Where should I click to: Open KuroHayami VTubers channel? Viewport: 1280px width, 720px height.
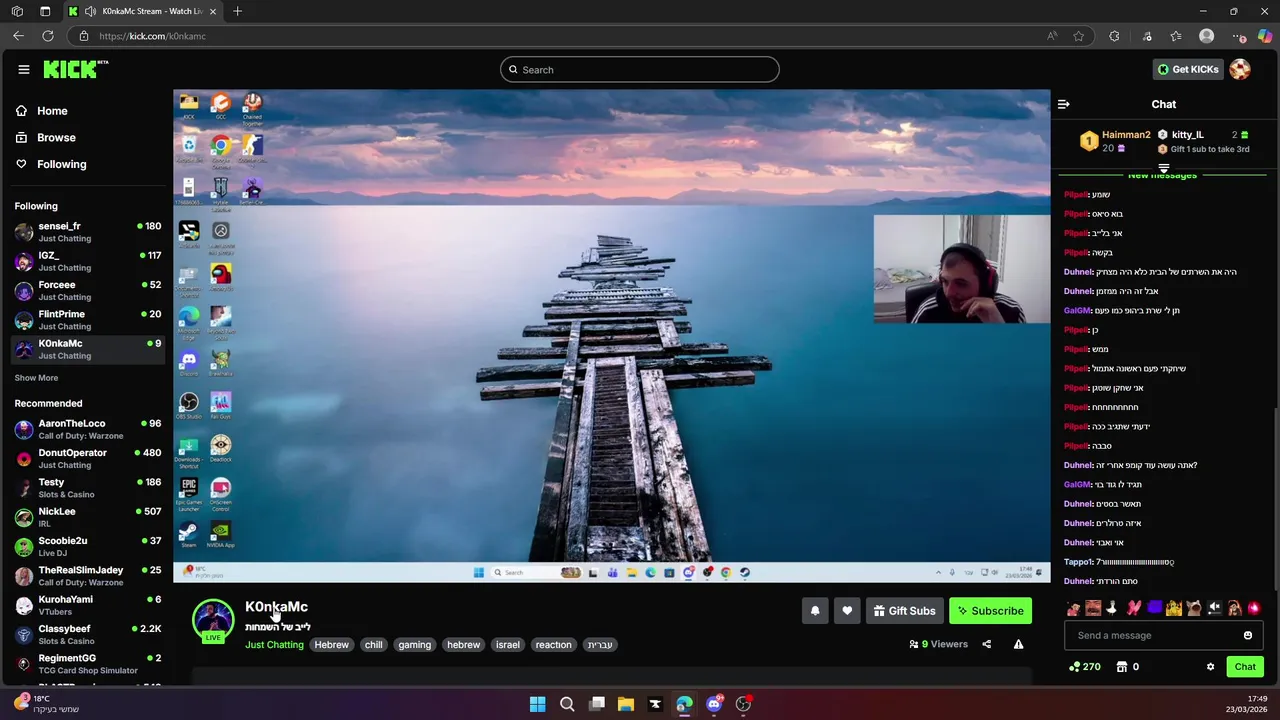[x=88, y=605]
